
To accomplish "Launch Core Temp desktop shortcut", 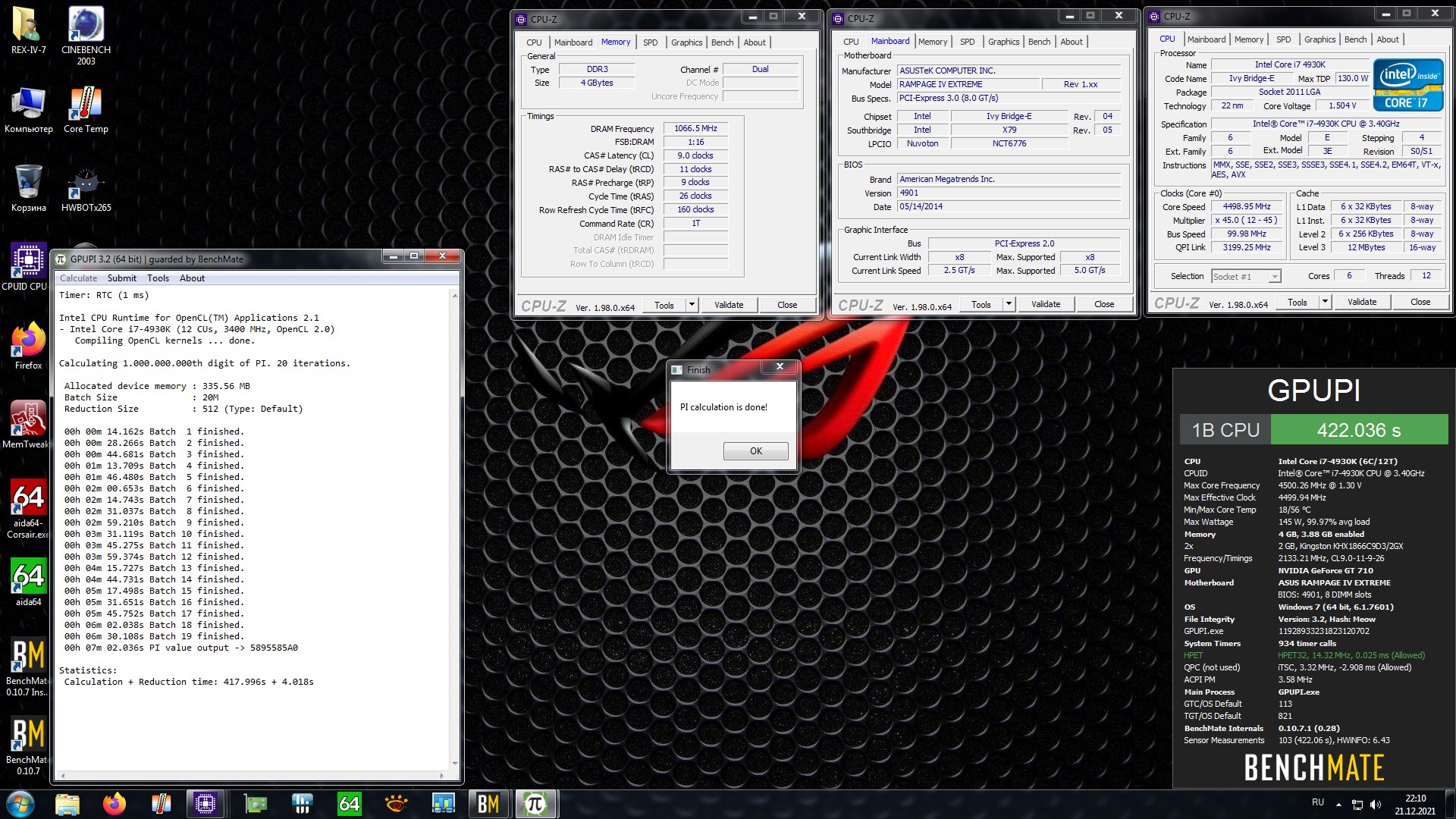I will coord(86,110).
